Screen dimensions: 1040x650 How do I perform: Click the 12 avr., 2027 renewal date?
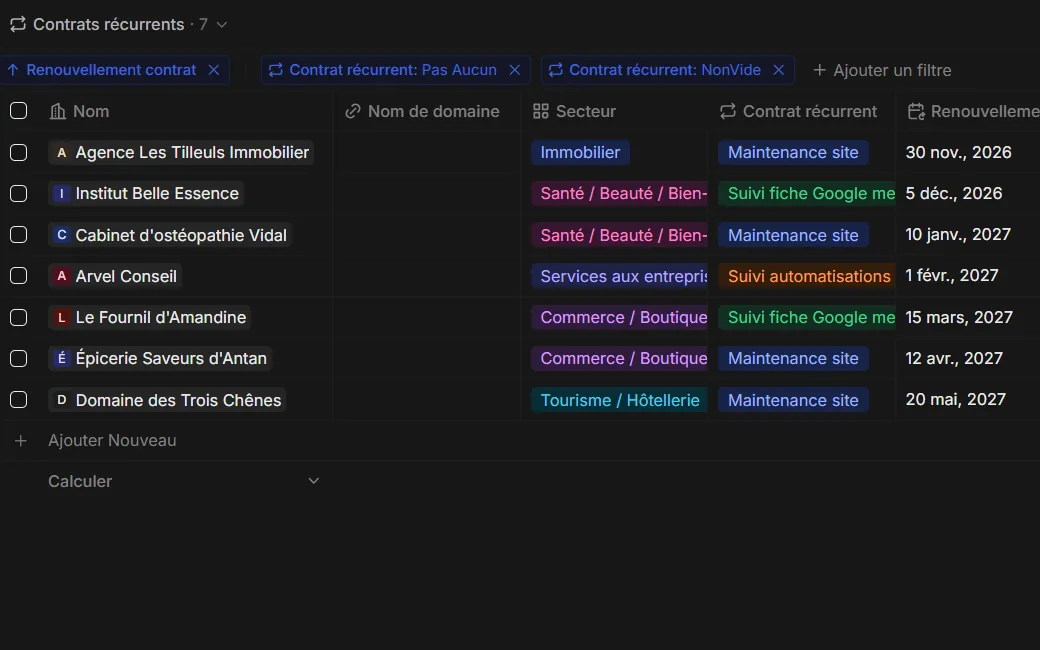point(954,359)
